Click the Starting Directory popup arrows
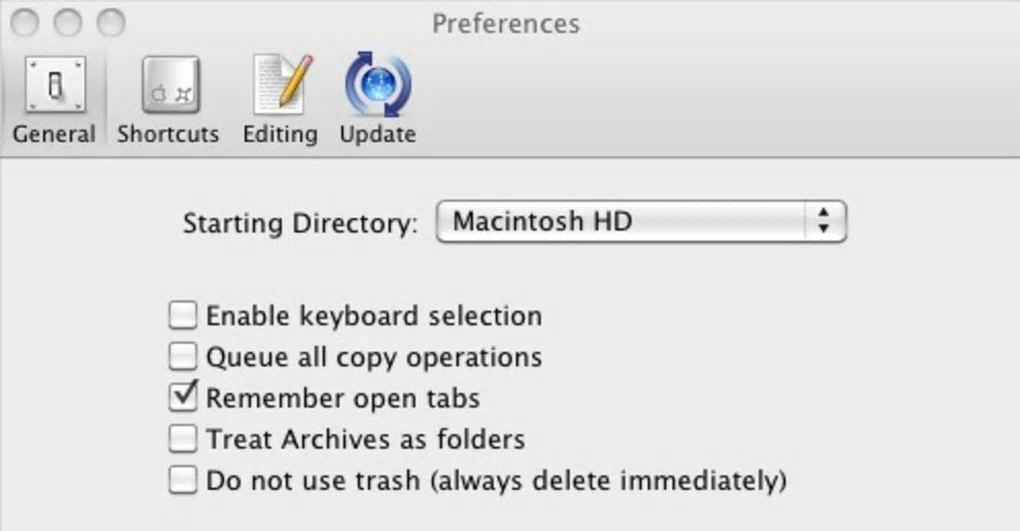 [823, 221]
